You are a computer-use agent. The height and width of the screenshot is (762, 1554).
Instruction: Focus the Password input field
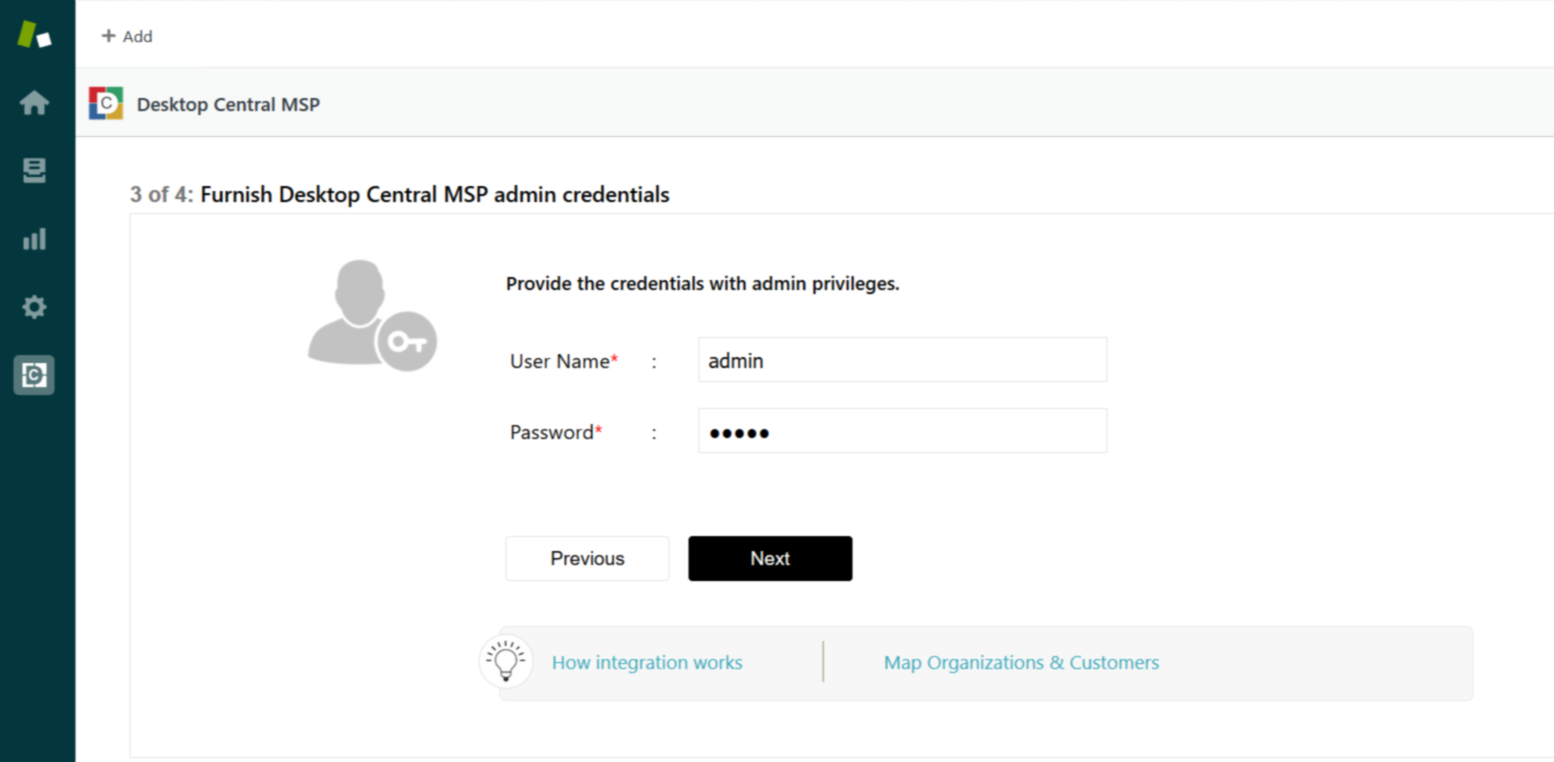click(x=902, y=431)
